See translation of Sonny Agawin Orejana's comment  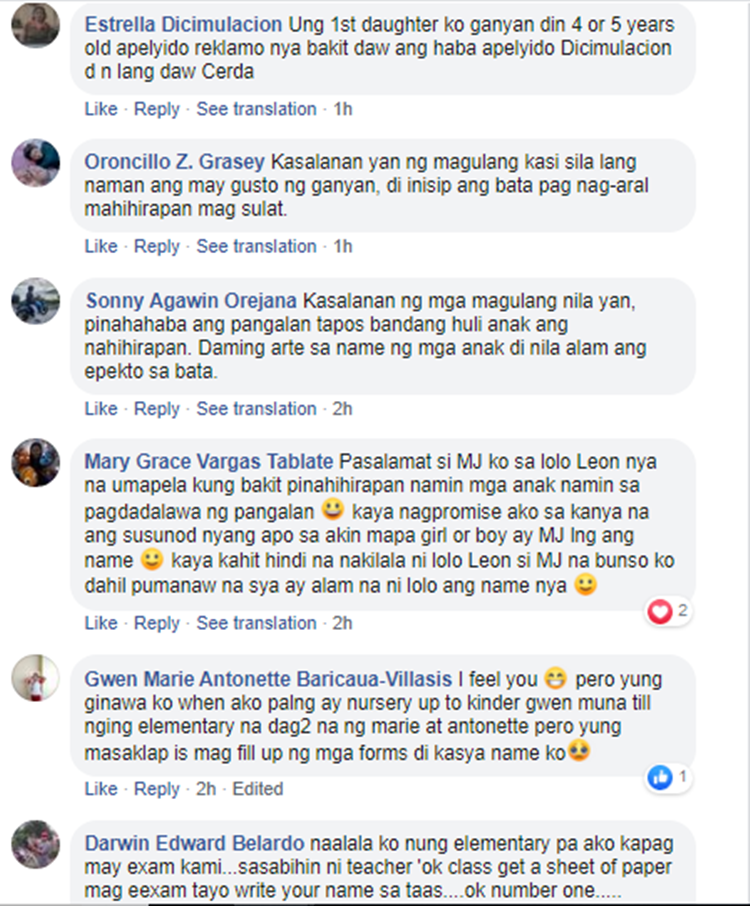click(x=256, y=409)
